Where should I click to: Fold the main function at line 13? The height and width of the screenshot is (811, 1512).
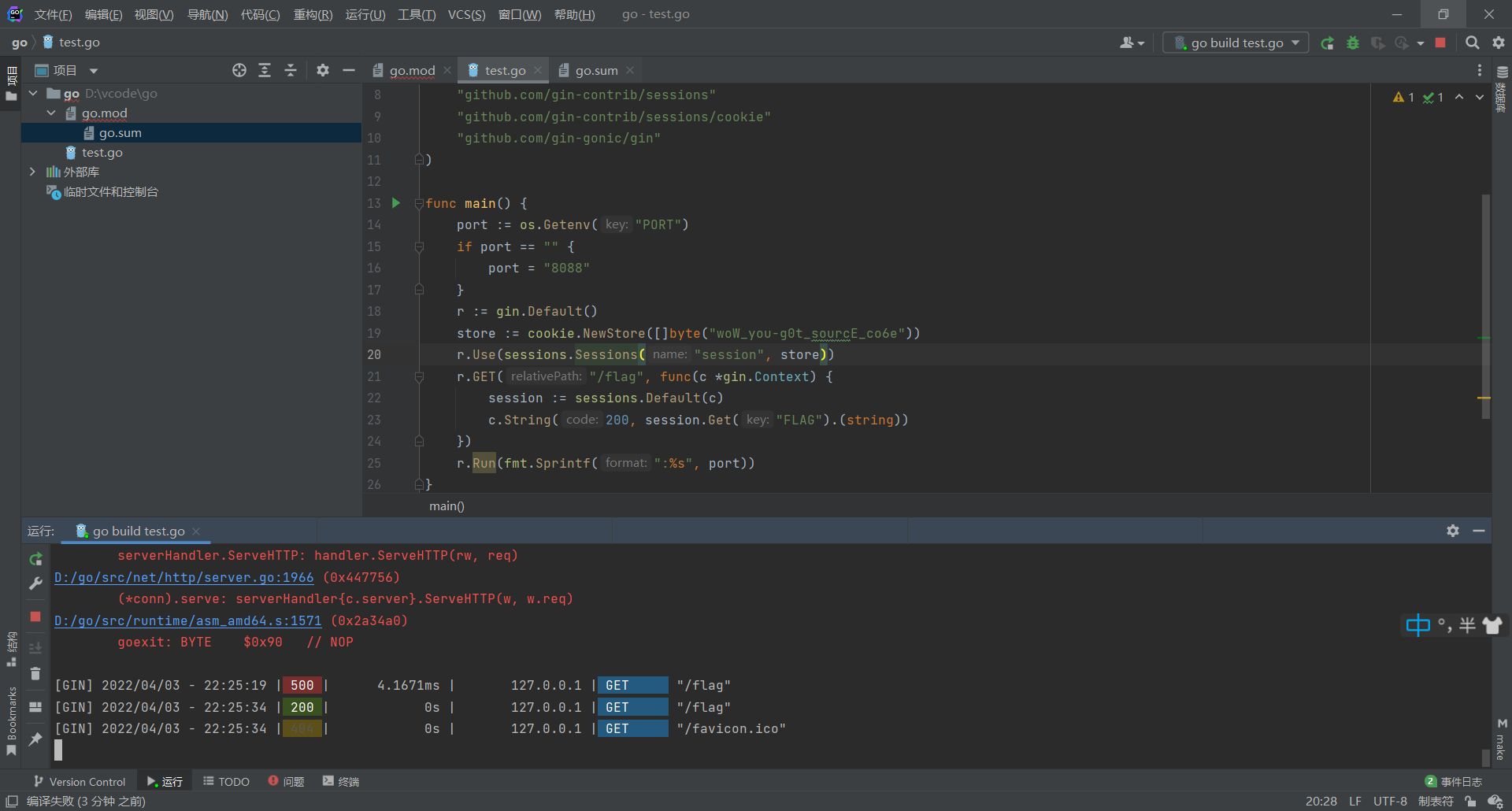coord(419,203)
